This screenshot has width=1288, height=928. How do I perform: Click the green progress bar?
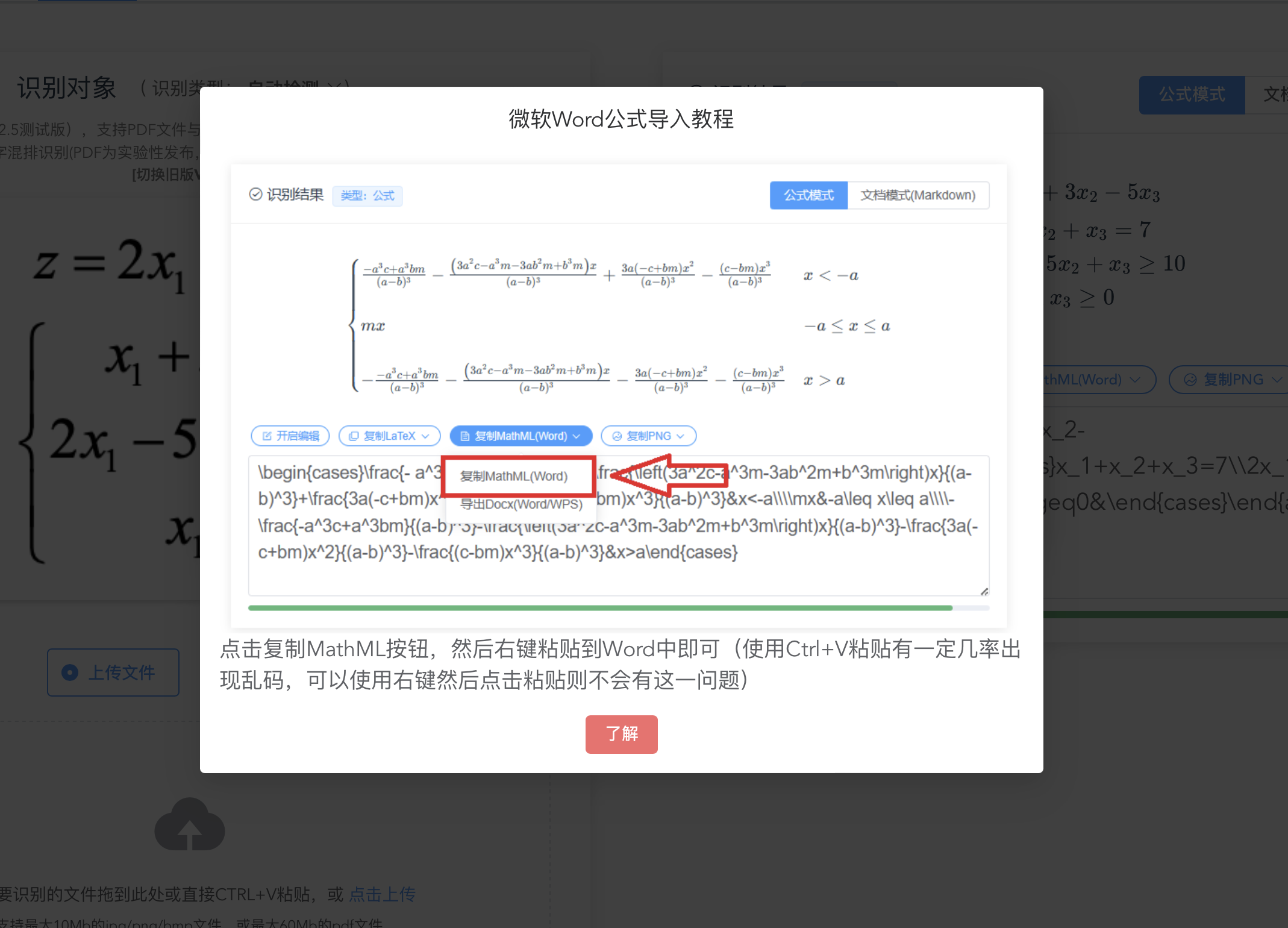(599, 608)
